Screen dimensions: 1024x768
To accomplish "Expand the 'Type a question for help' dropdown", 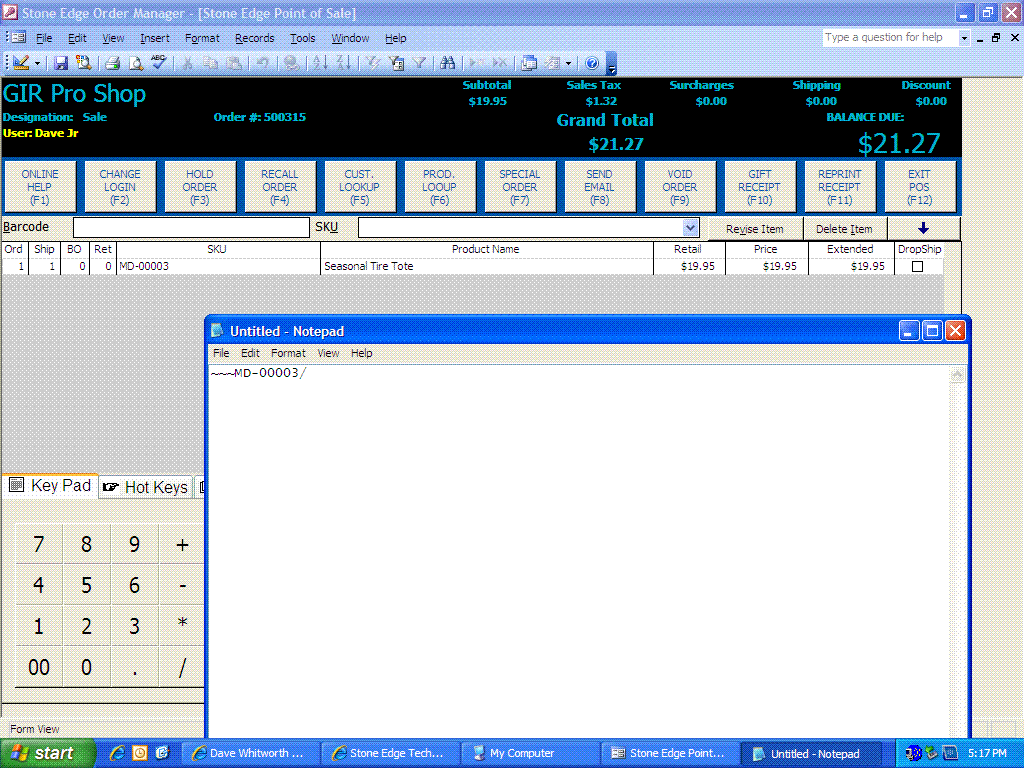I will pos(964,38).
